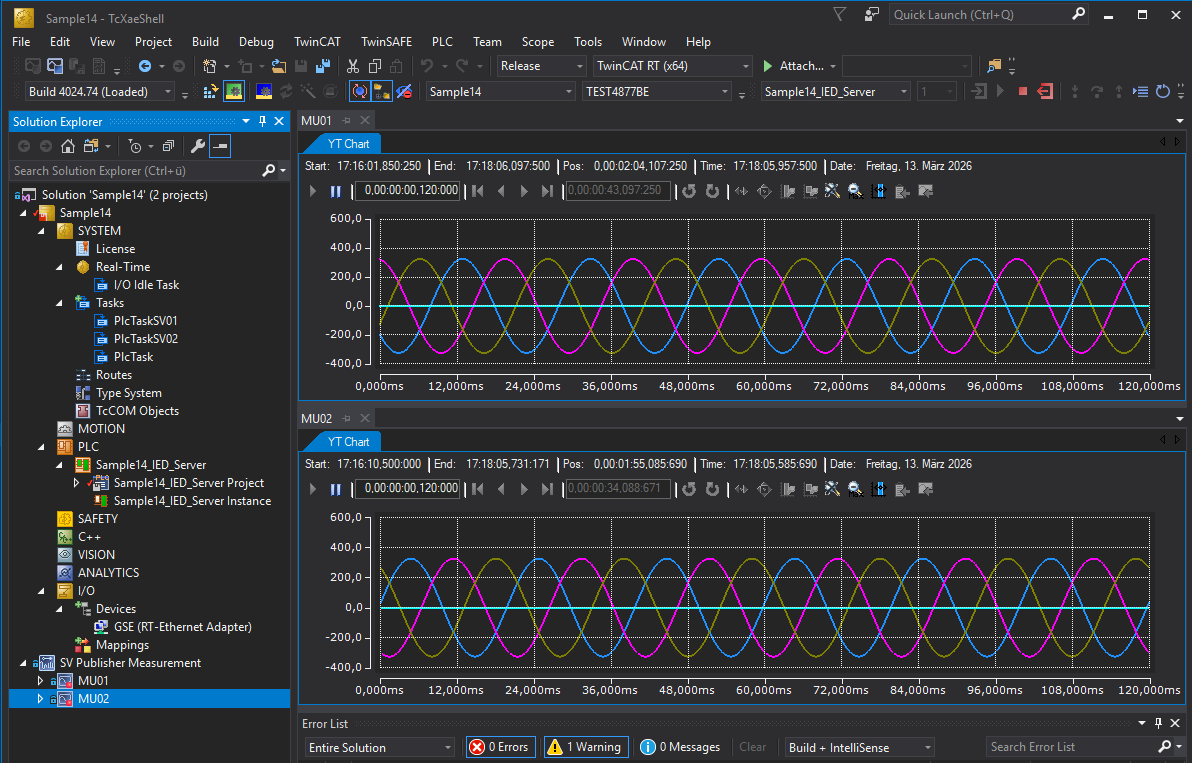Click the blue X-axis scale icon in MU01
Screen dimensions: 1192x763
coord(879,192)
